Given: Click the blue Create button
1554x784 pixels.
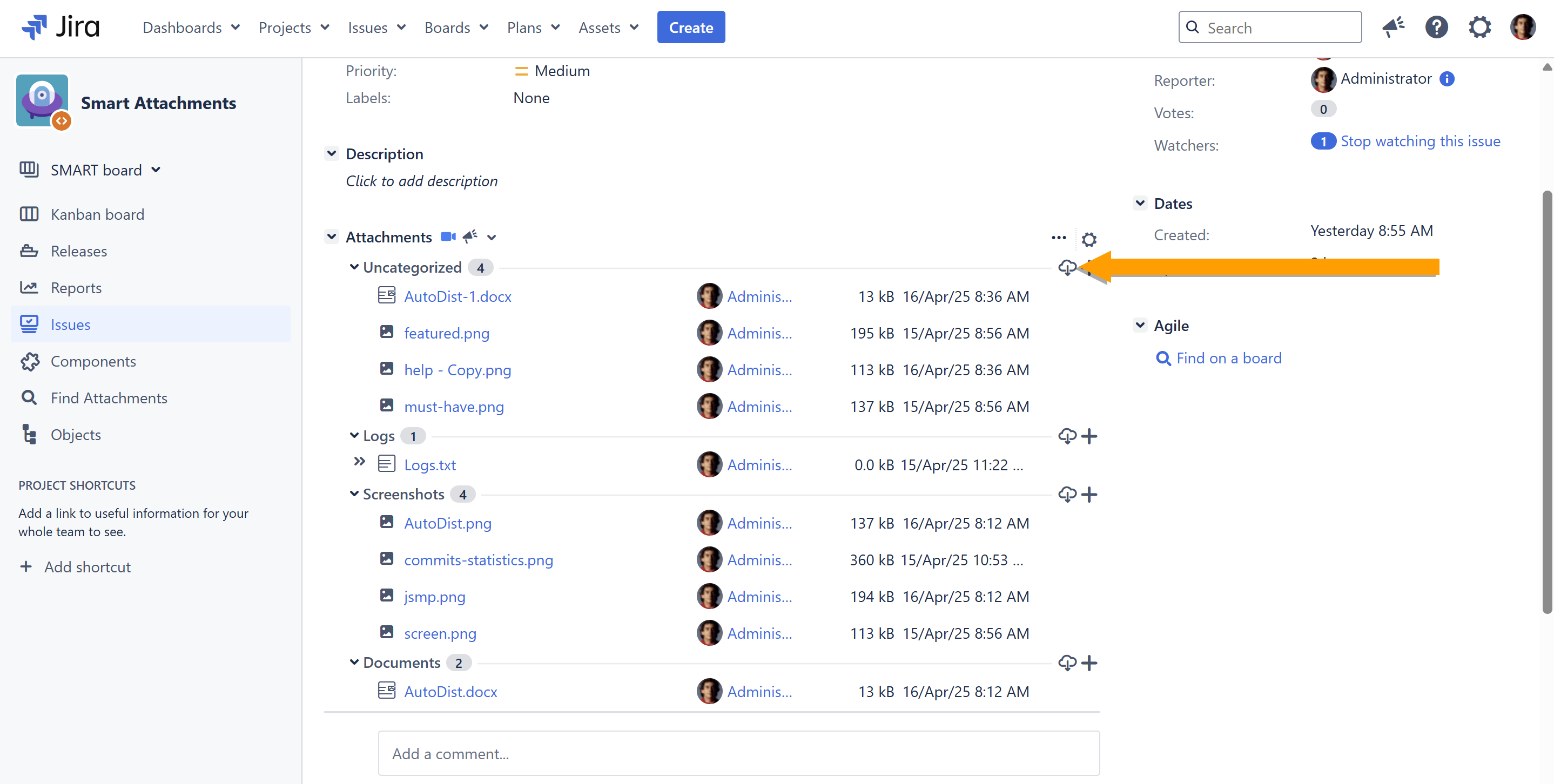Looking at the screenshot, I should (690, 28).
